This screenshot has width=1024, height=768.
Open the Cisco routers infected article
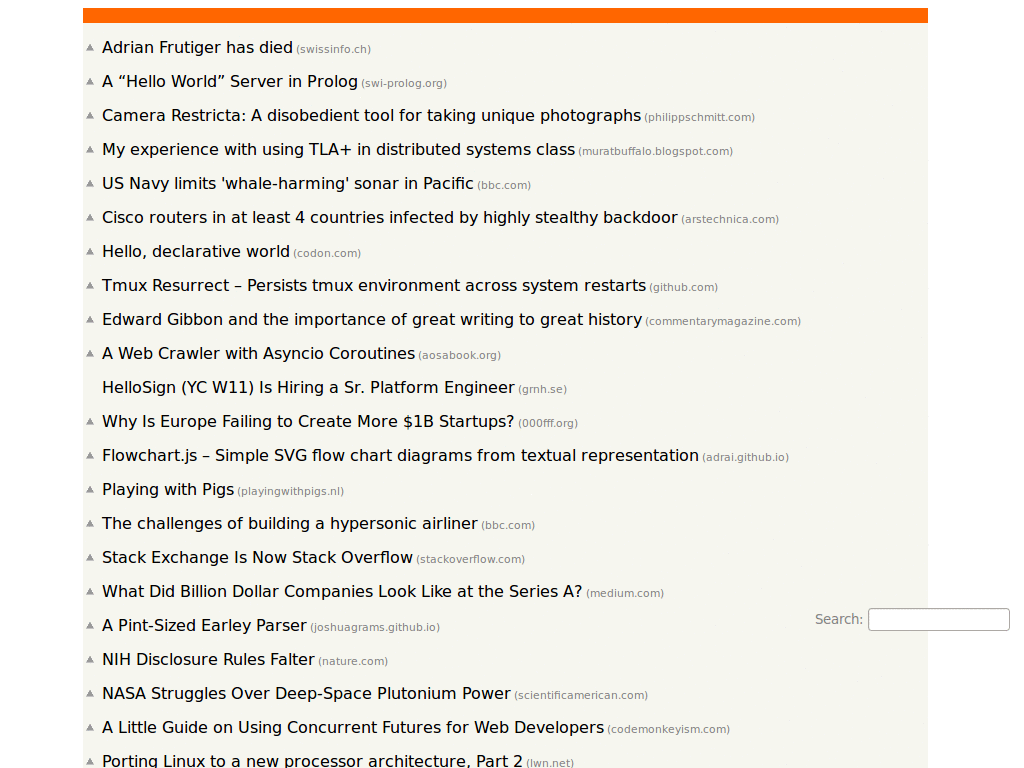pos(390,217)
